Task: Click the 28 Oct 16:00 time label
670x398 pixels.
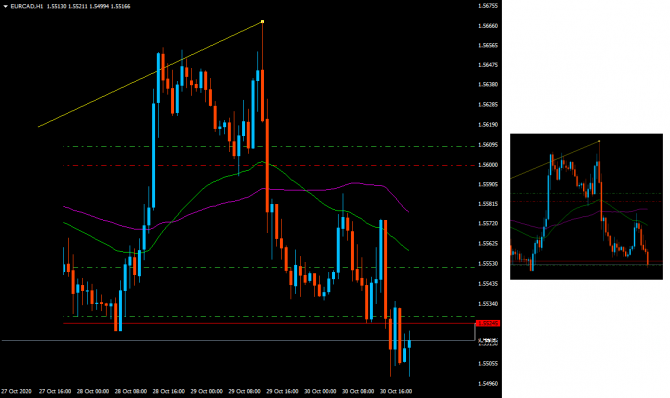Action: (169, 391)
